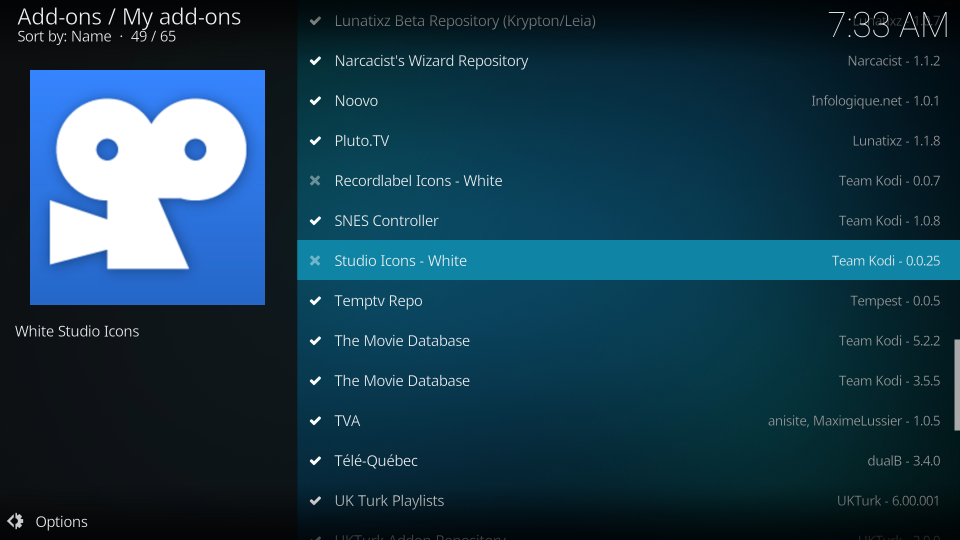The width and height of the screenshot is (960, 540).
Task: Click the Options gear icon
Action: [x=15, y=521]
